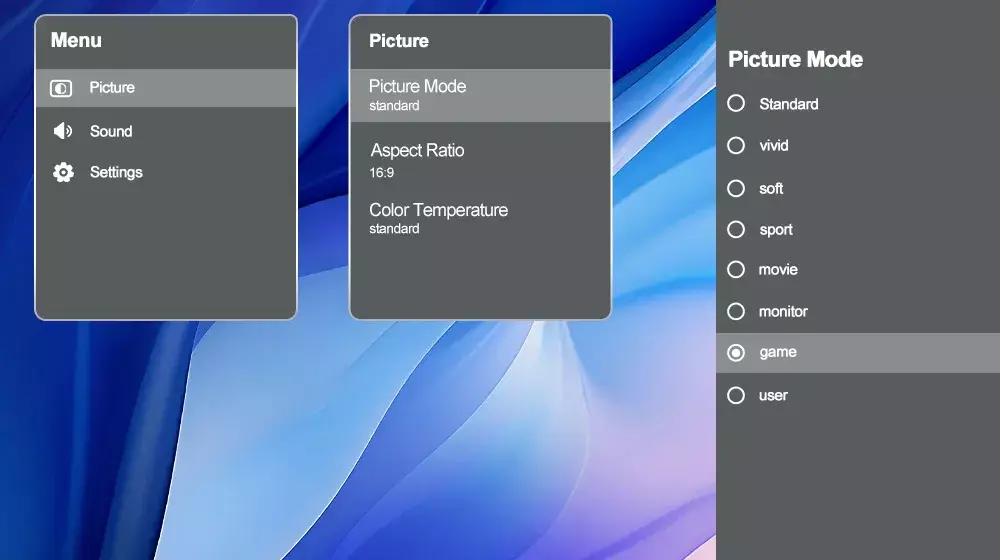Select the Picture menu label

pos(112,88)
